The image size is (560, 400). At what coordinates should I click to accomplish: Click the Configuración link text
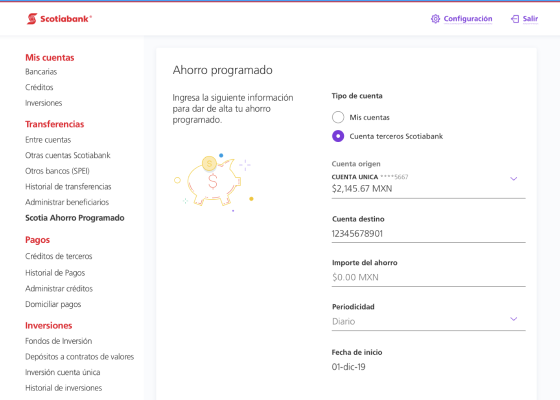click(x=468, y=19)
